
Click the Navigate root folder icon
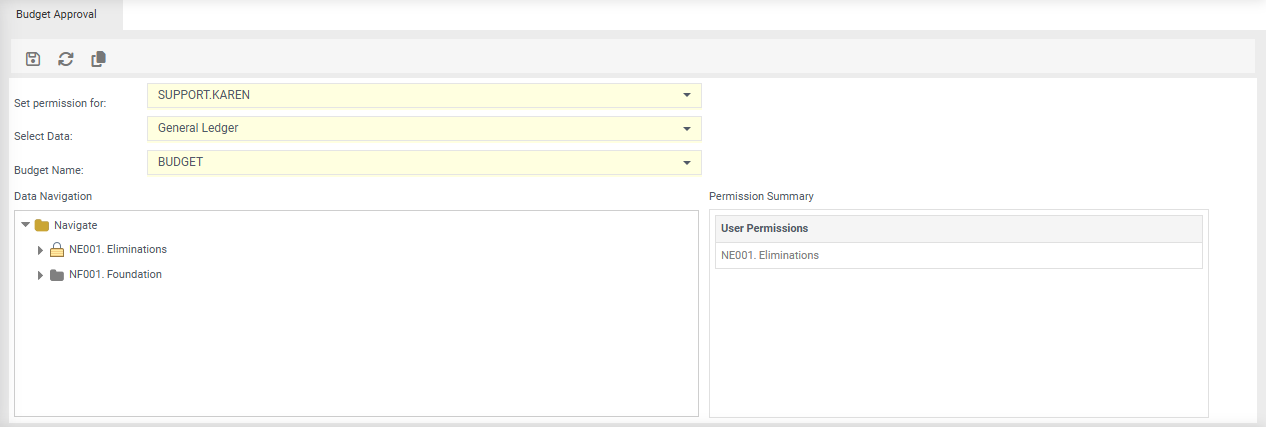pyautogui.click(x=42, y=225)
